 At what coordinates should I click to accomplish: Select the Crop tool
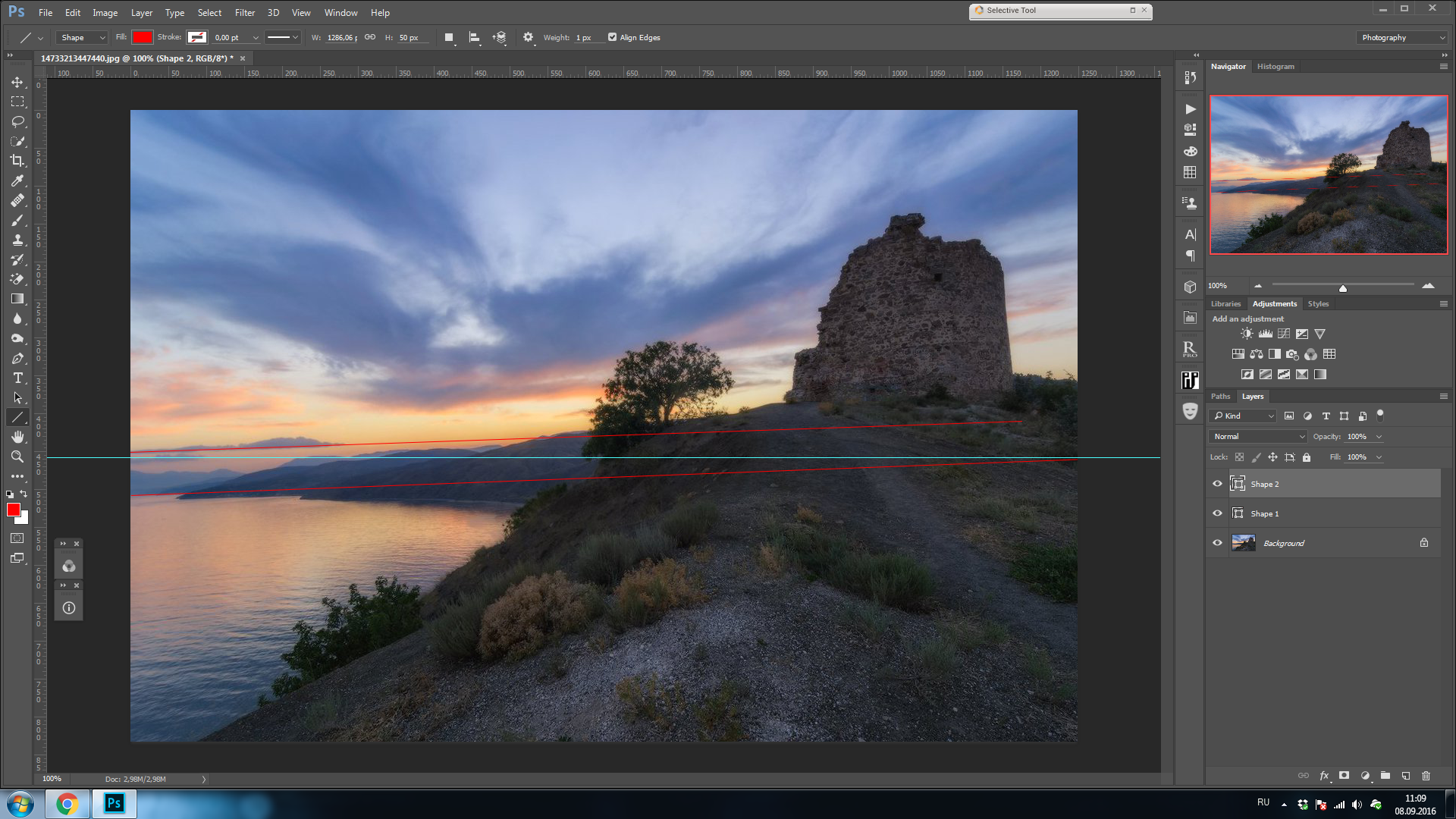click(x=17, y=161)
